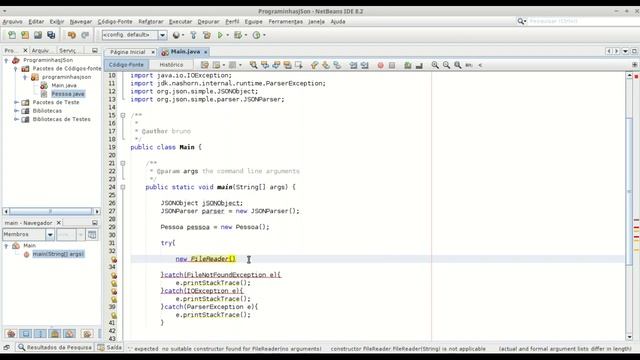Open the Refatorar menu
Viewport: 640px width, 360px height.
pyautogui.click(x=151, y=22)
